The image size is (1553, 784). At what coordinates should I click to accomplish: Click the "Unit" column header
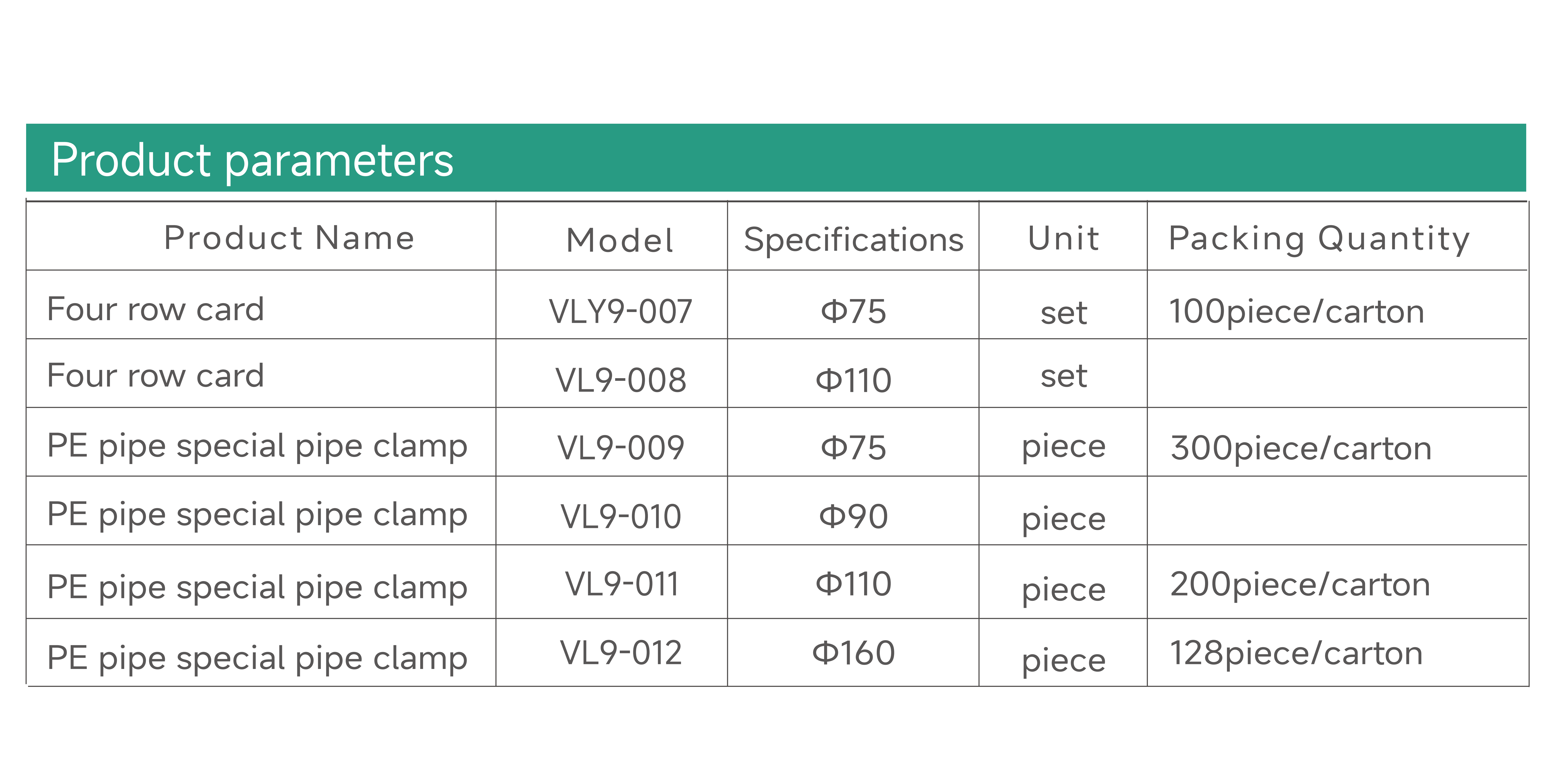click(1063, 238)
